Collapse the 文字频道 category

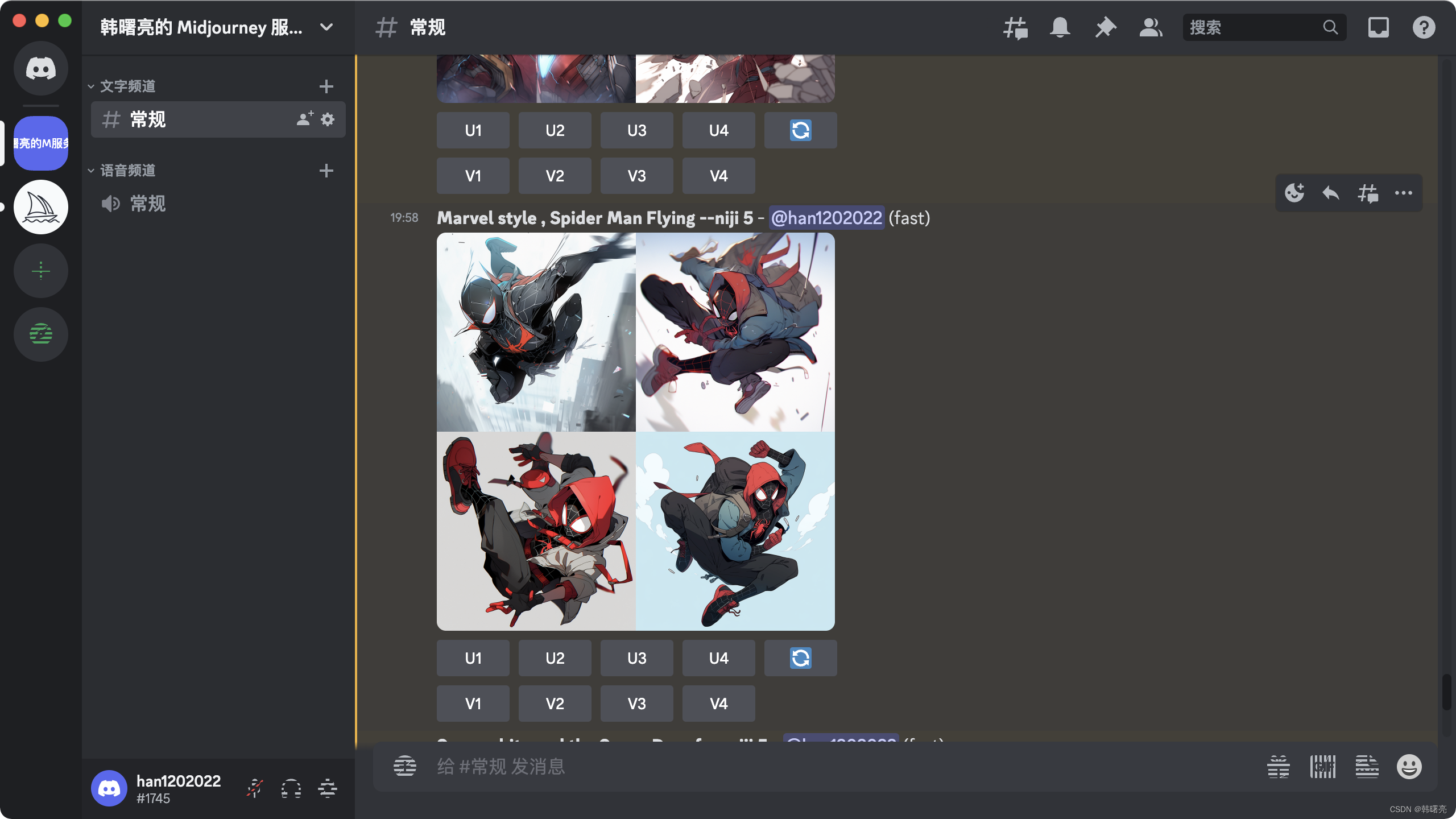pyautogui.click(x=127, y=86)
